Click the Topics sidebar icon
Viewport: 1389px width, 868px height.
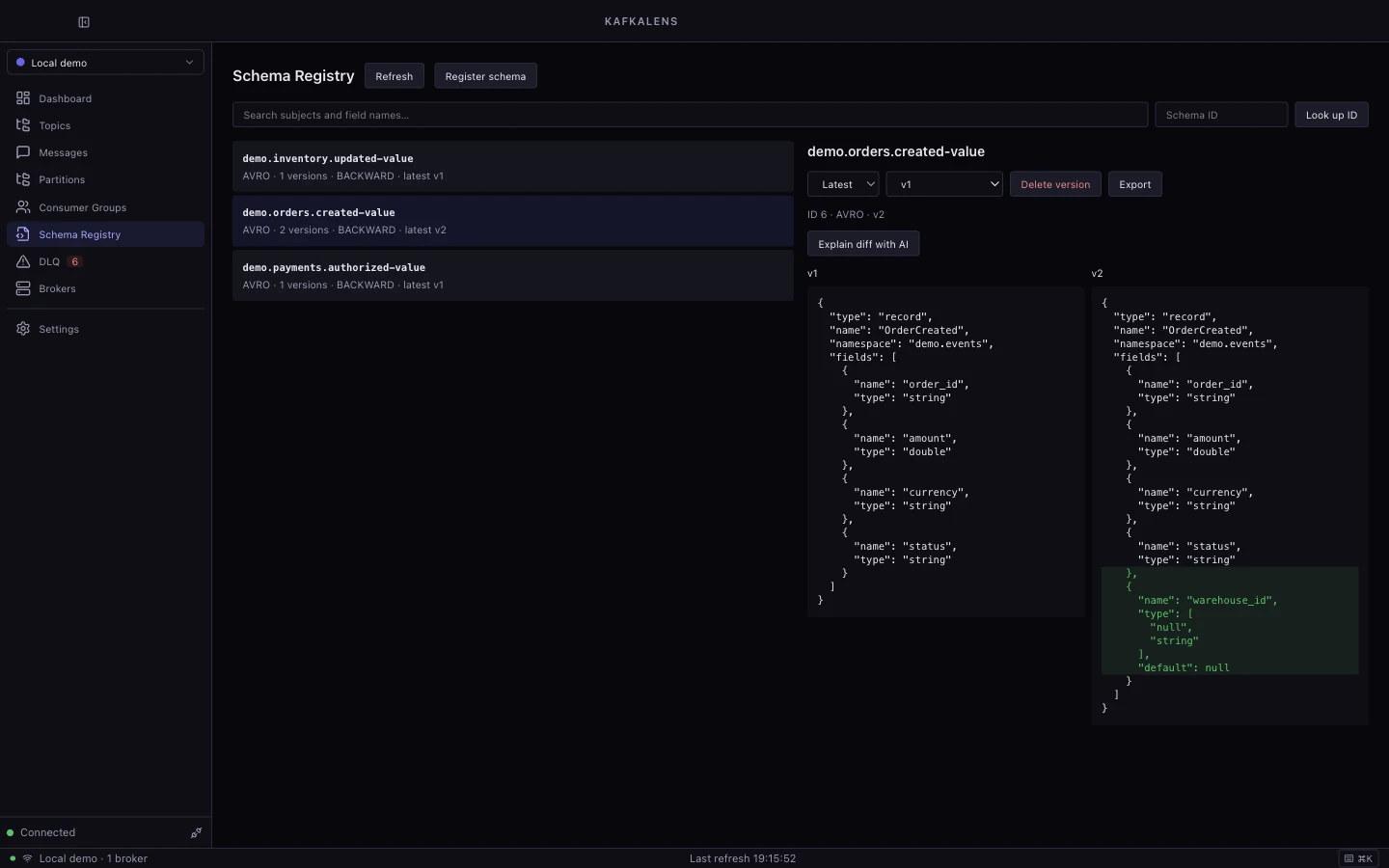click(23, 125)
